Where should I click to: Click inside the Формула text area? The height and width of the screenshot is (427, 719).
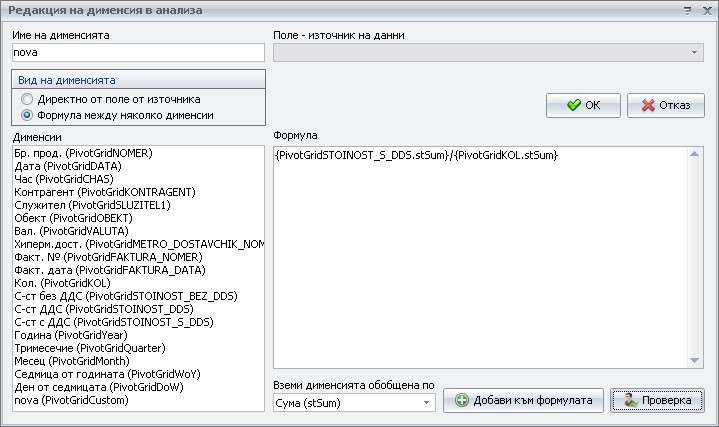pyautogui.click(x=481, y=257)
